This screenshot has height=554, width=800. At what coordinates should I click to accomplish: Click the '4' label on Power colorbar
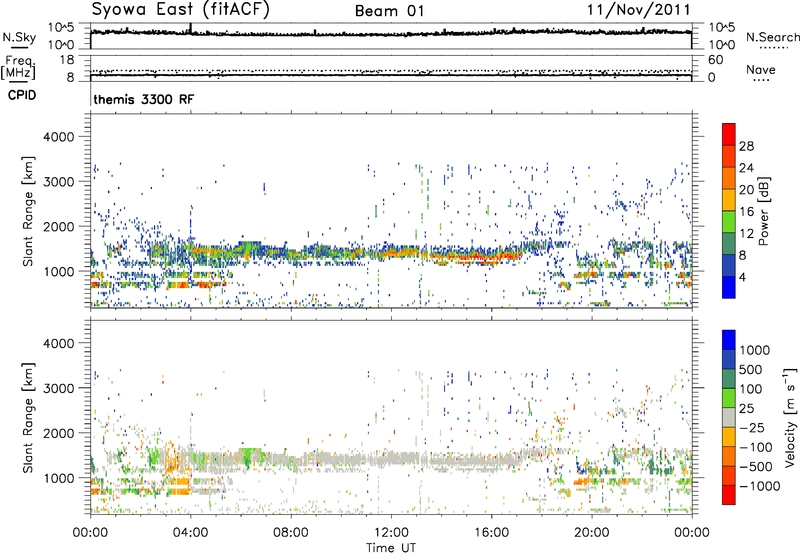[743, 278]
